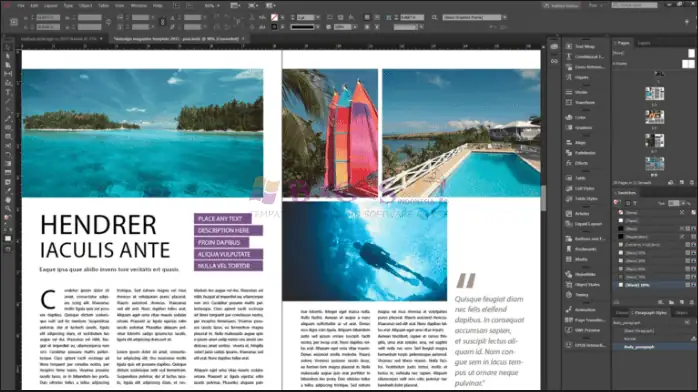This screenshot has width=698, height=392.
Task: Open the Stroke panel
Action: (577, 92)
